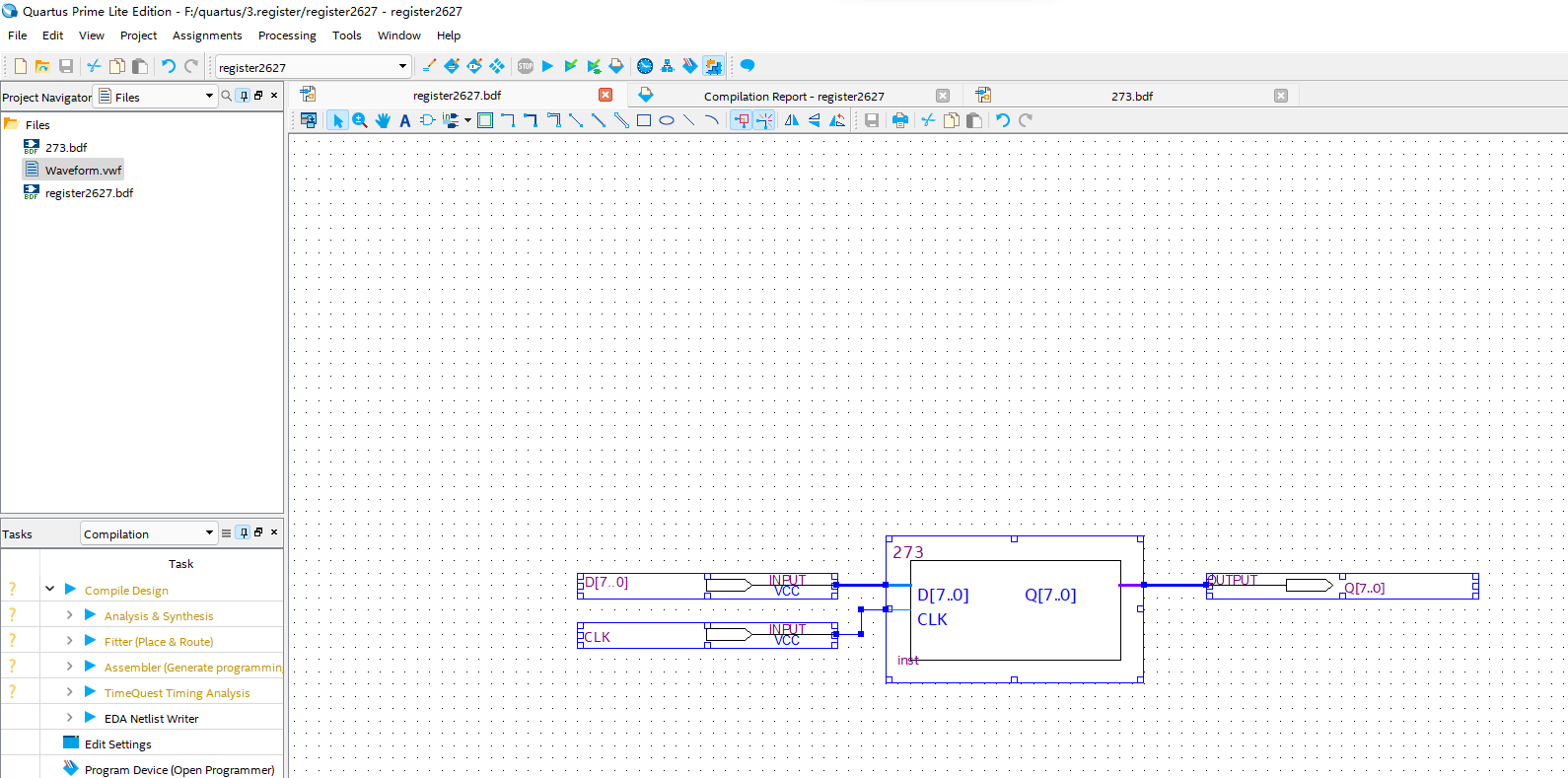Click the Flip Horizontal icon
This screenshot has height=778, width=1568.
[x=792, y=120]
